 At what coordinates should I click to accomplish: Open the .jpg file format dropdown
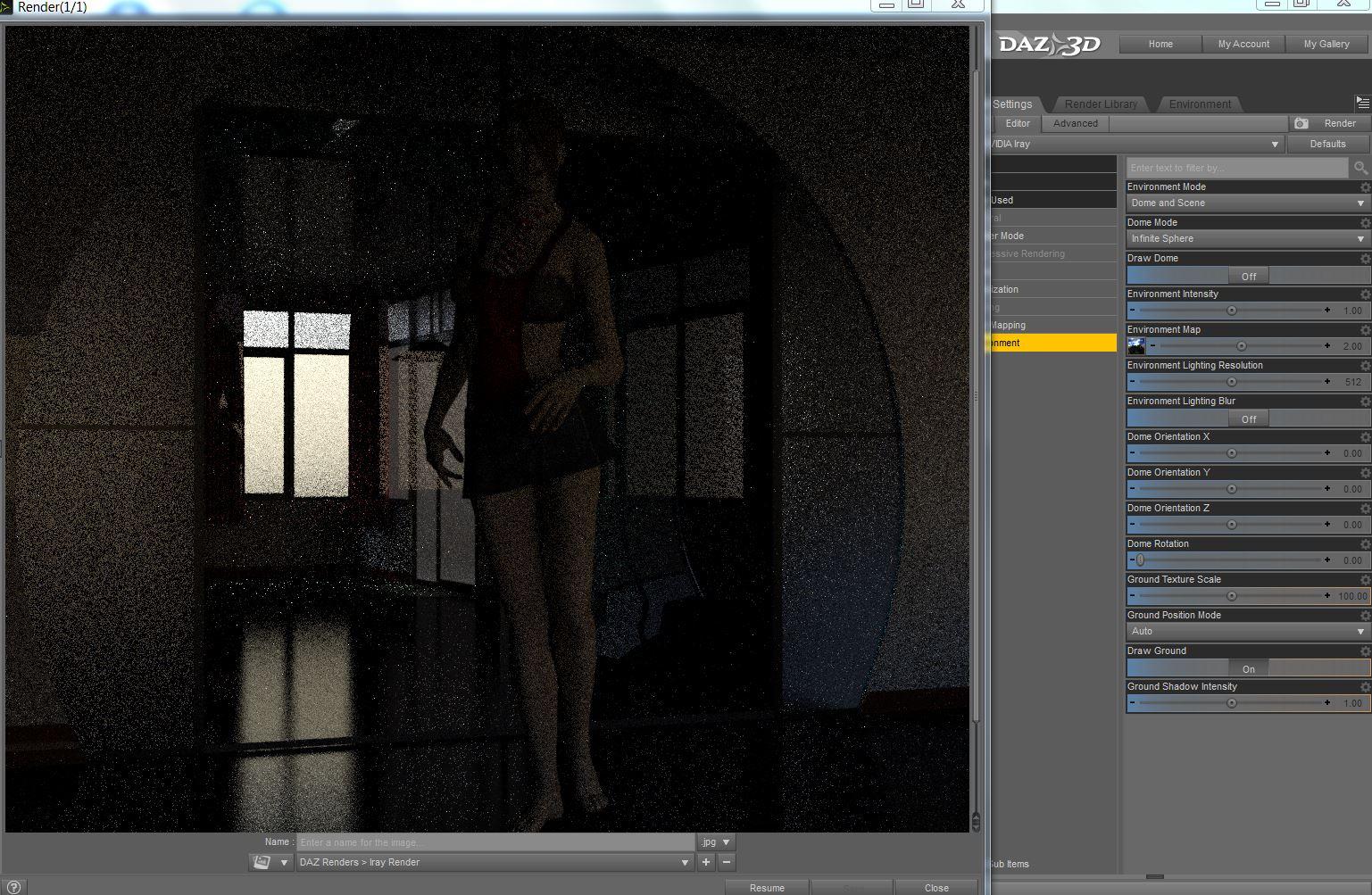pos(715,842)
